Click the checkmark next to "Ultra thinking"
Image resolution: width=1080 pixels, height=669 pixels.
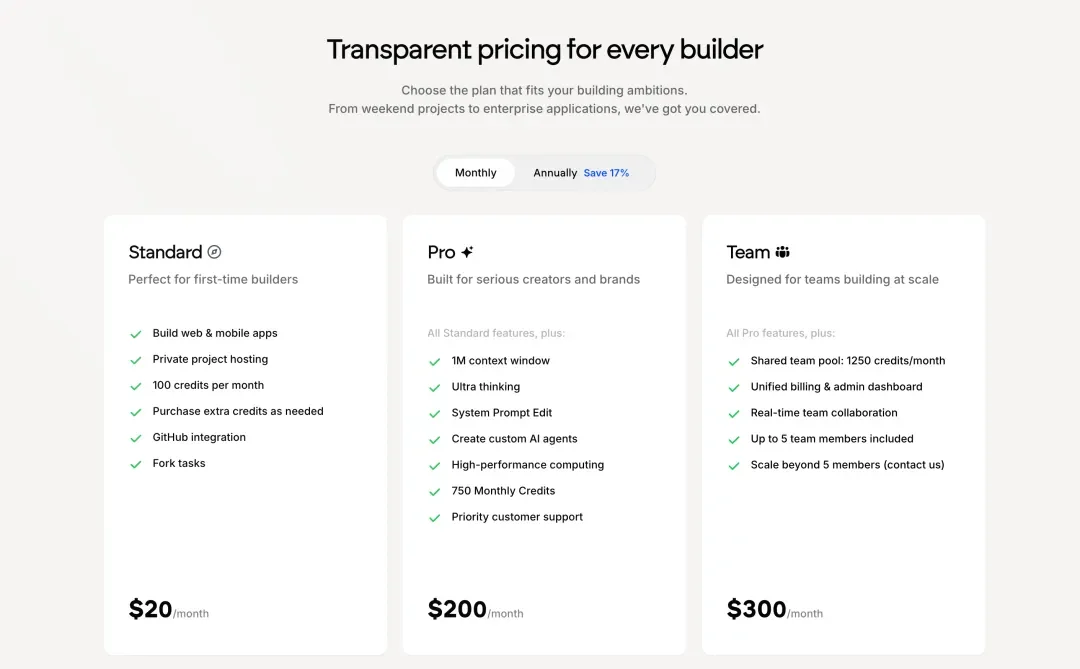point(436,386)
